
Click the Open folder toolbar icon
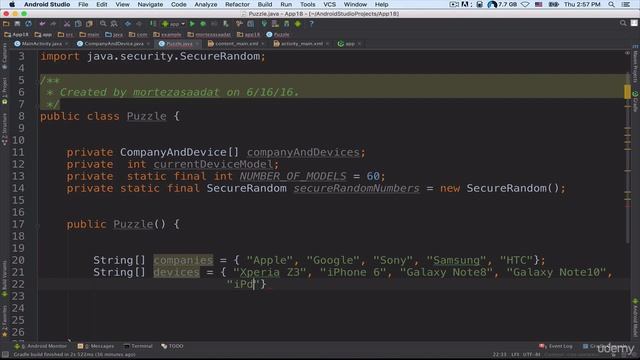(6, 24)
